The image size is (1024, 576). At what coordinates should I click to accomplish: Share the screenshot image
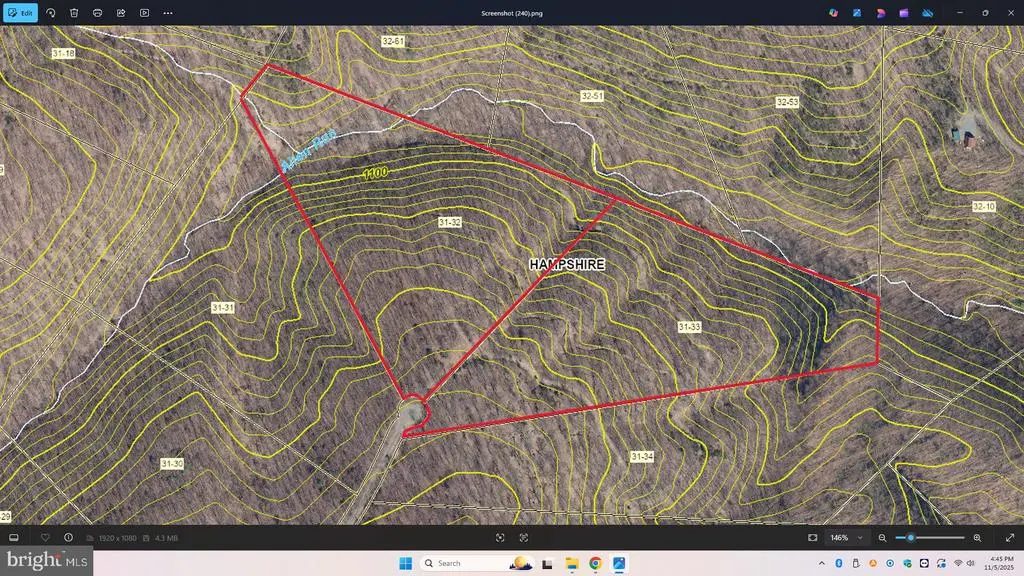pyautogui.click(x=121, y=13)
